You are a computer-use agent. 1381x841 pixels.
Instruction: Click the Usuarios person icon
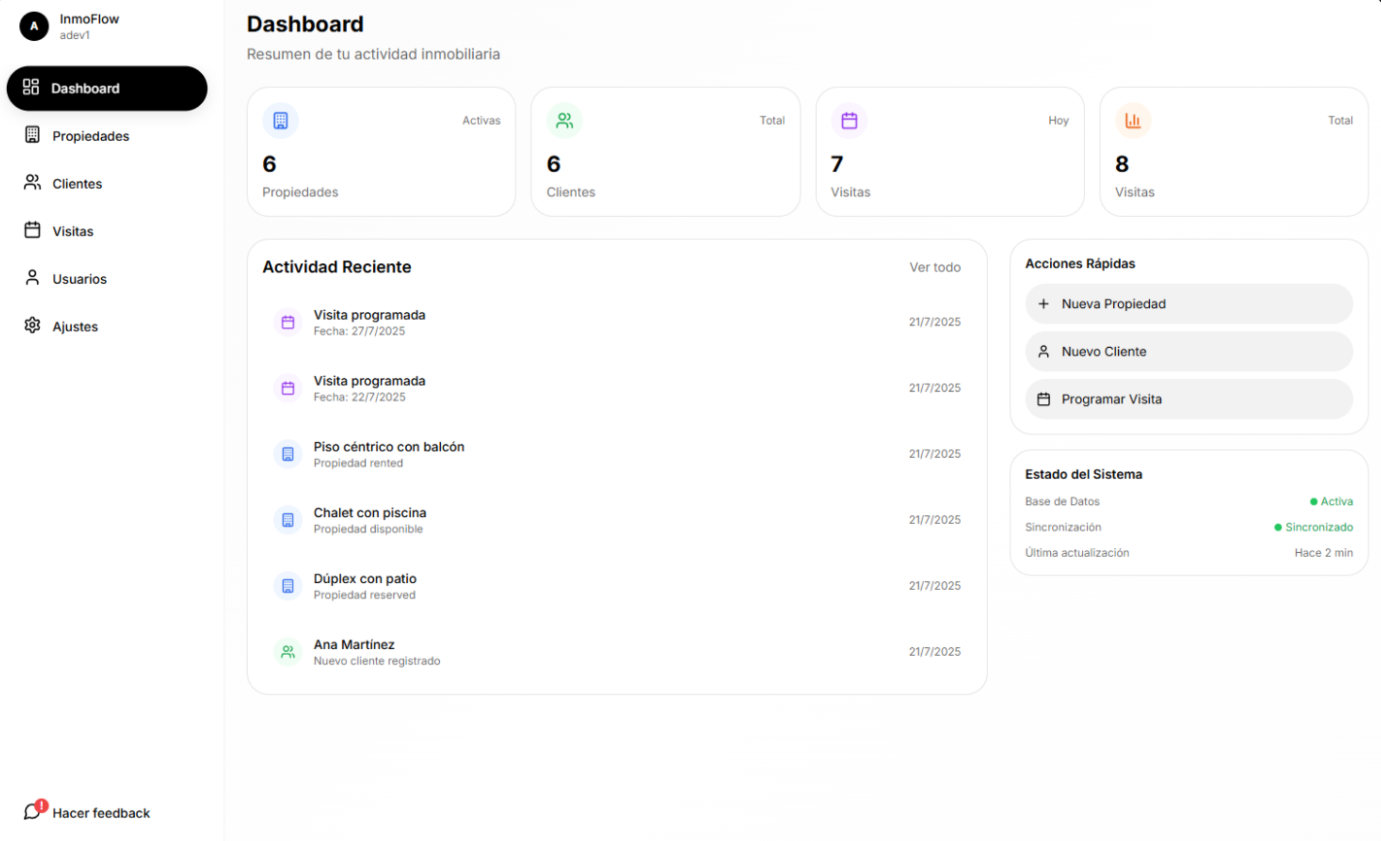33,278
